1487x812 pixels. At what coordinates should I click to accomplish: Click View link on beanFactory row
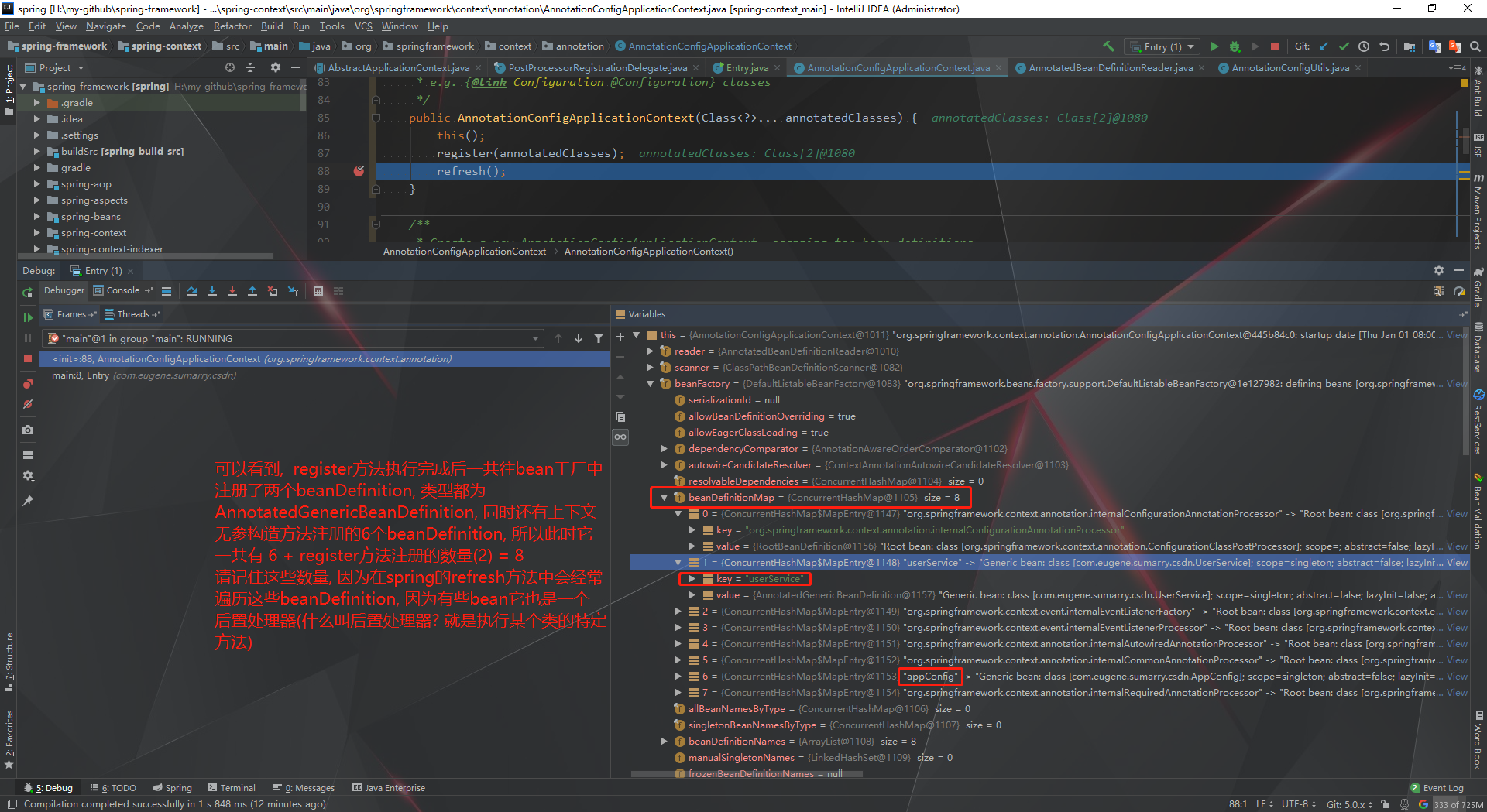pyautogui.click(x=1456, y=384)
